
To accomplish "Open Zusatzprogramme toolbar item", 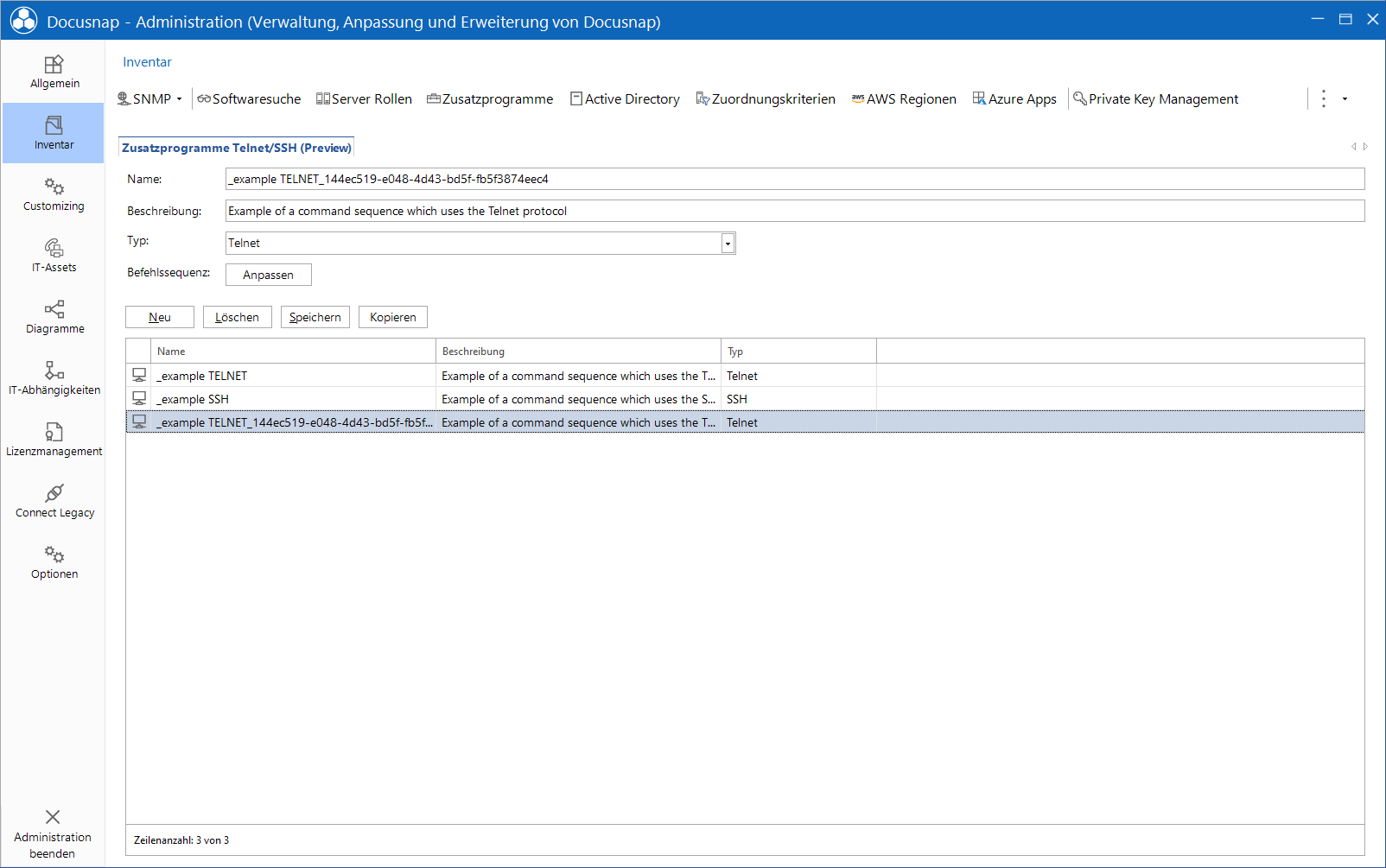I will (x=490, y=99).
